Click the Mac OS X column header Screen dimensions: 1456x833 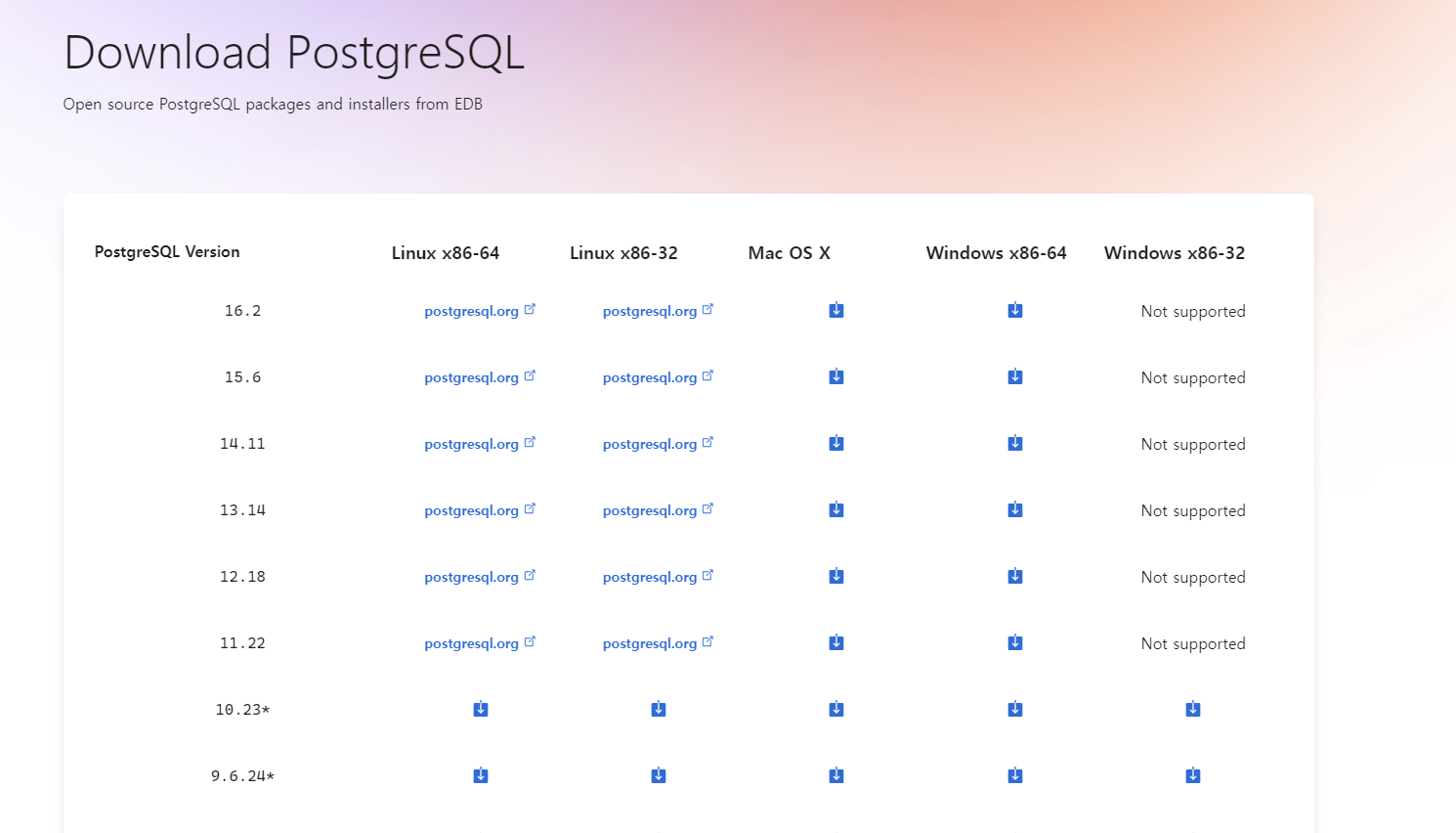click(790, 252)
